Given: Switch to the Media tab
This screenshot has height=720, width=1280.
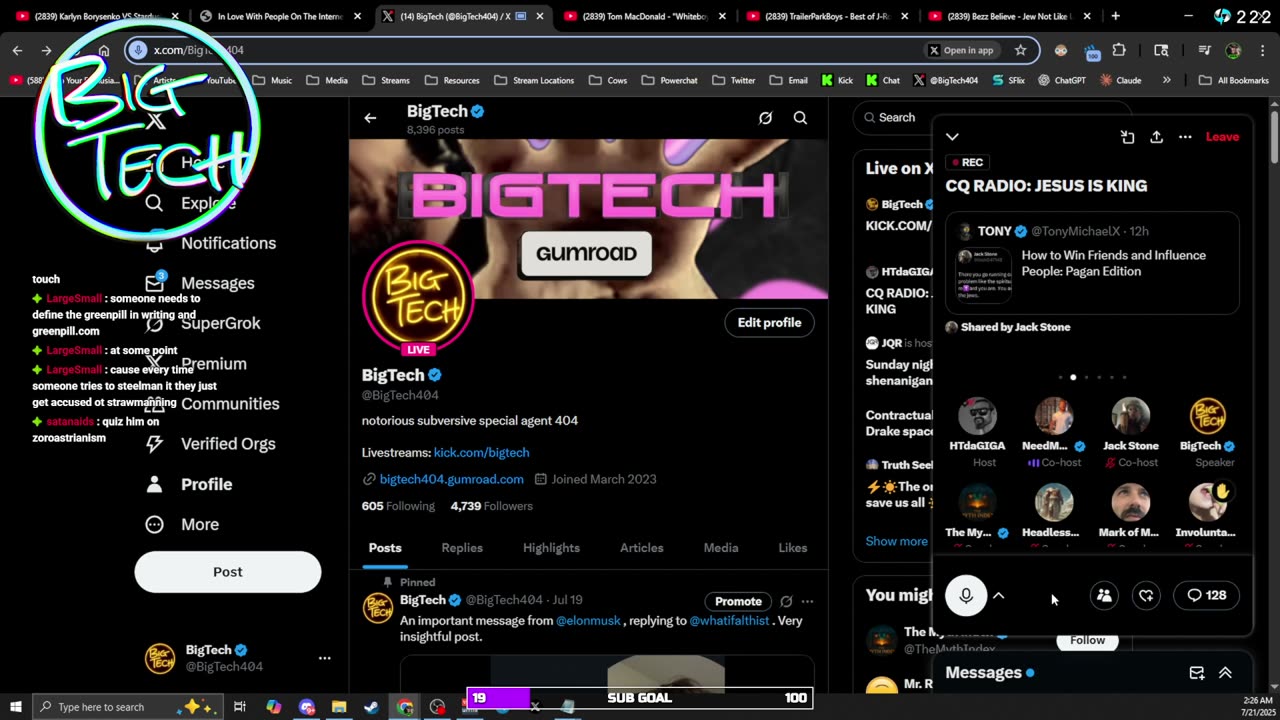Looking at the screenshot, I should click(720, 548).
